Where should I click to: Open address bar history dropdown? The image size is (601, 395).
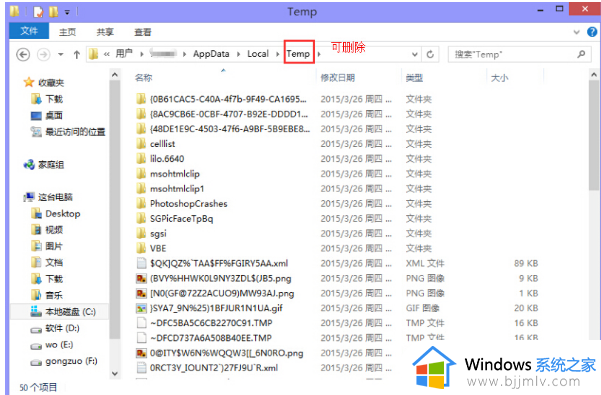coord(414,54)
